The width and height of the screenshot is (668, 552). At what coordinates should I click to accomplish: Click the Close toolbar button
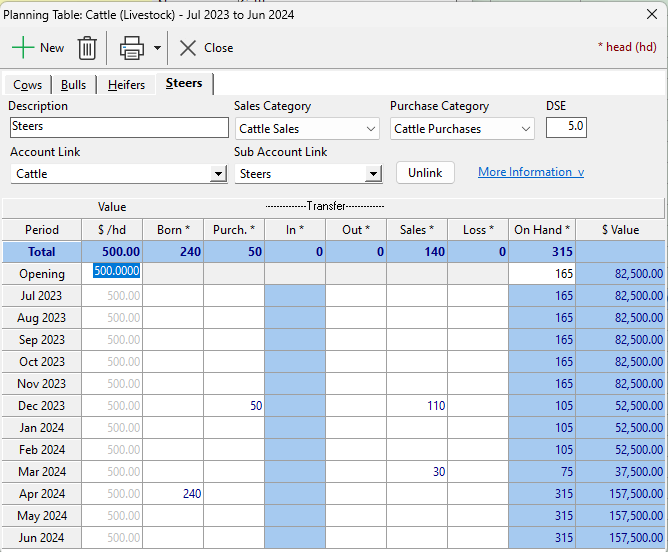pyautogui.click(x=206, y=48)
